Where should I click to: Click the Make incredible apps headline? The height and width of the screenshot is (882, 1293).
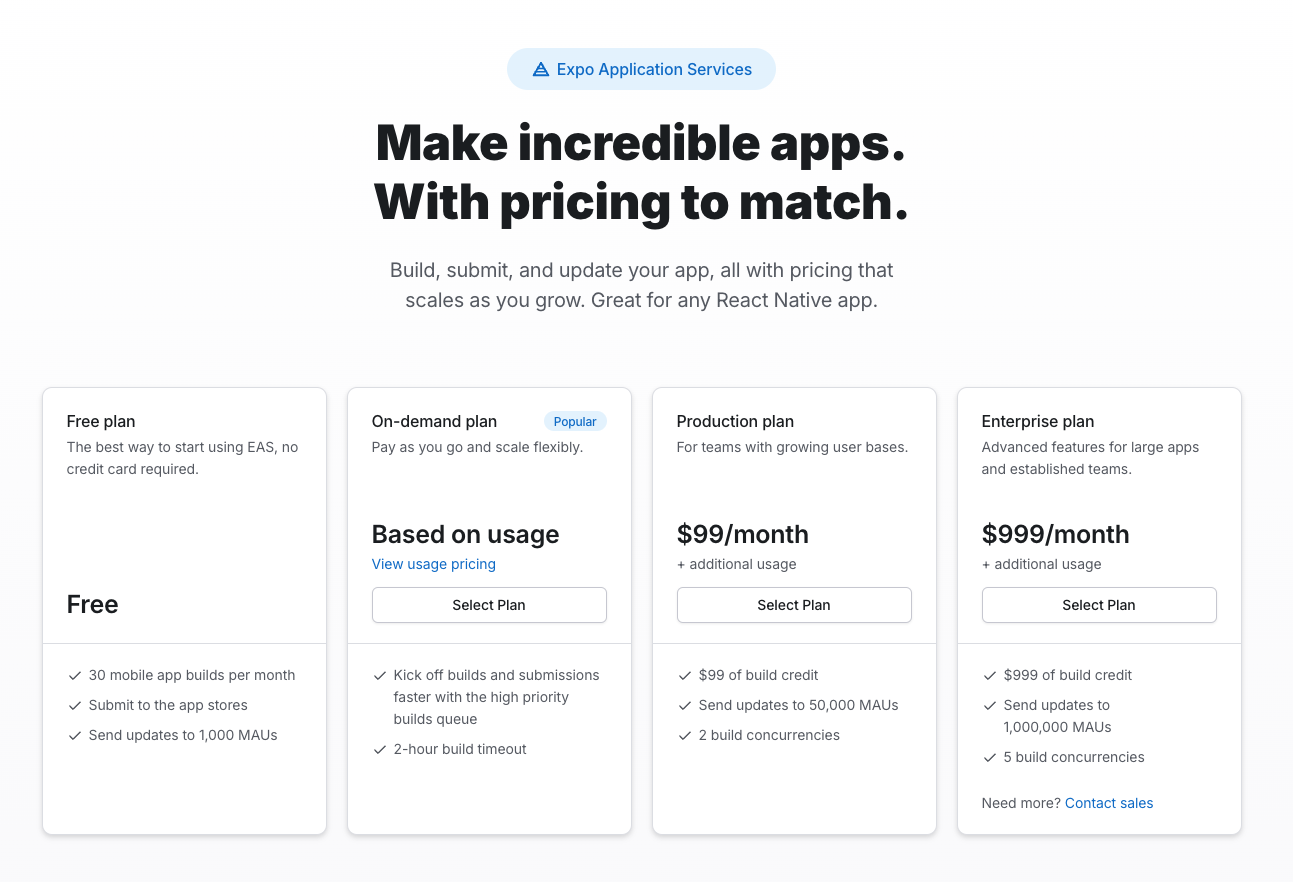(641, 143)
